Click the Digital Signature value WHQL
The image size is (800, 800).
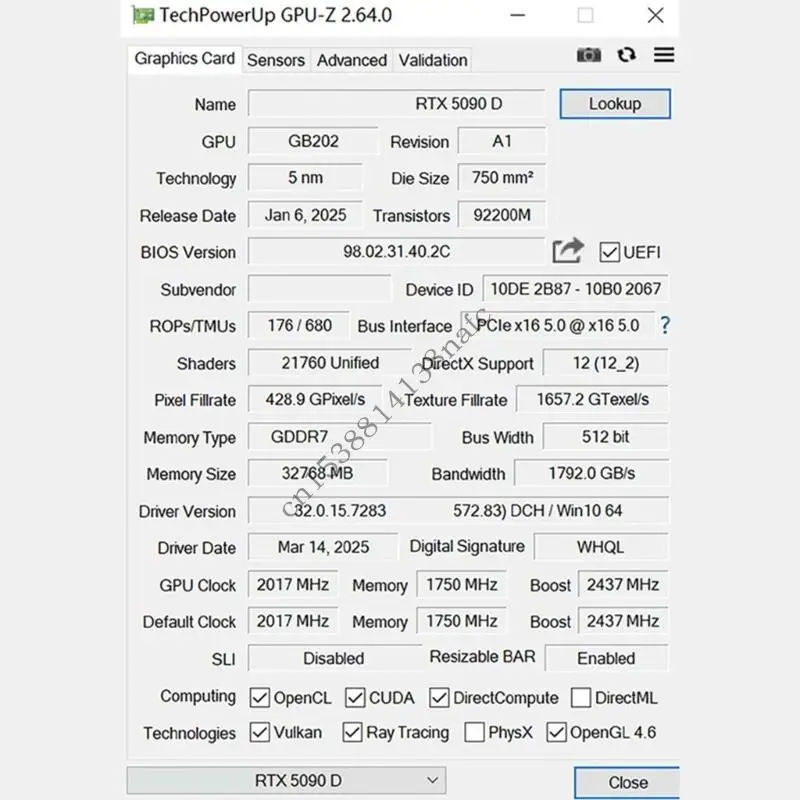(x=601, y=547)
